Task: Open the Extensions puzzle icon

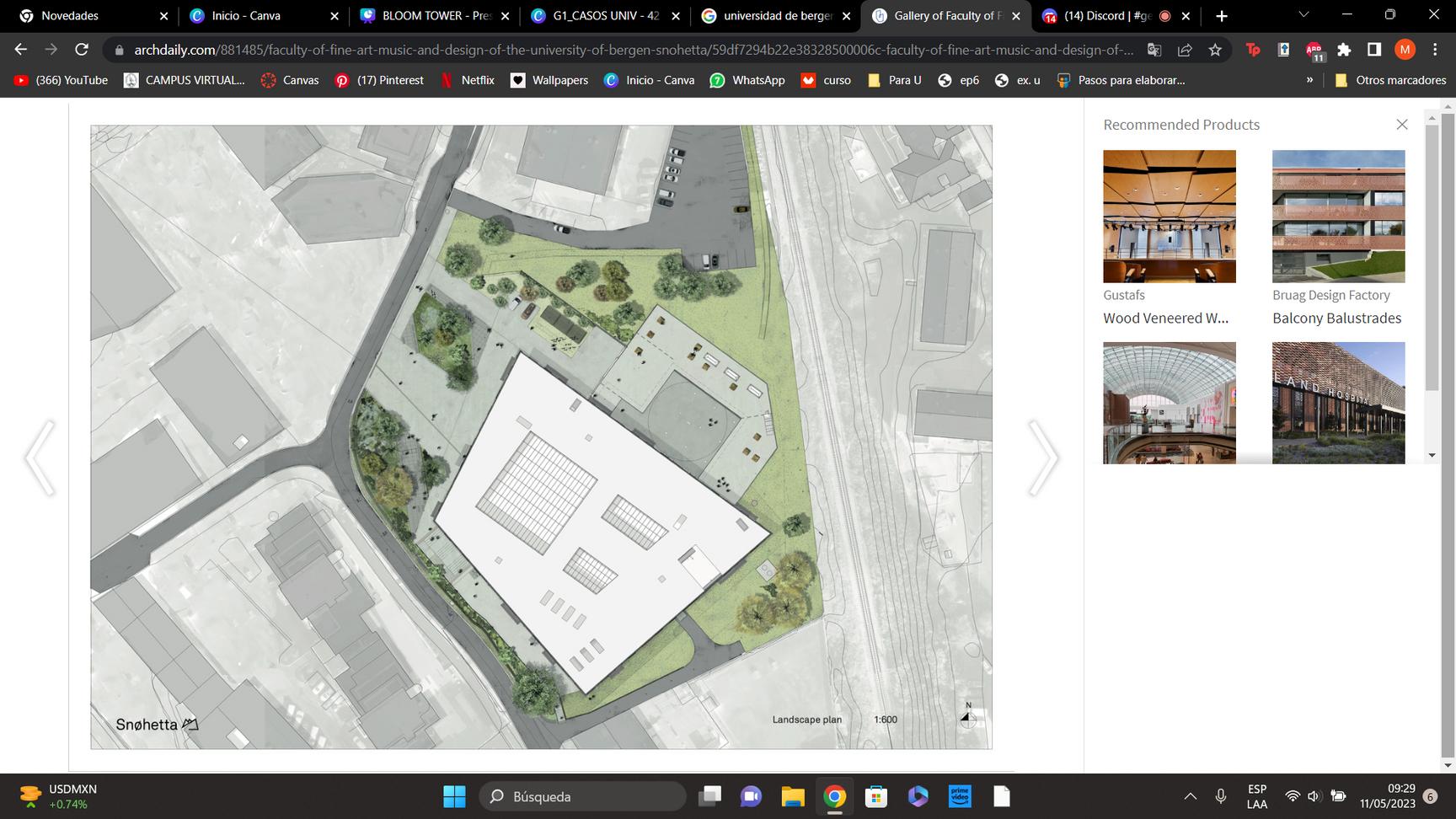Action: pos(1344,50)
